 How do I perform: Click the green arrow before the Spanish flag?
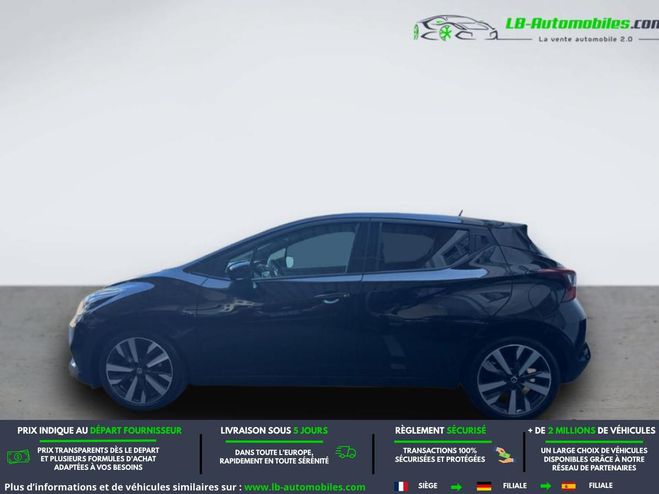545,487
